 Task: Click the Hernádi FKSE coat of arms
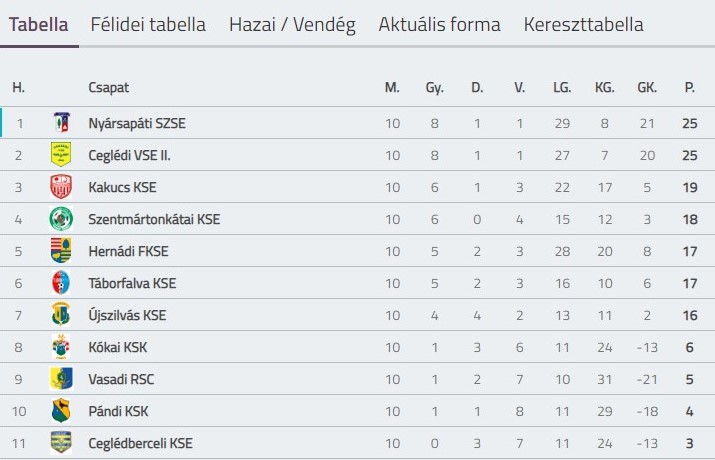(x=61, y=251)
